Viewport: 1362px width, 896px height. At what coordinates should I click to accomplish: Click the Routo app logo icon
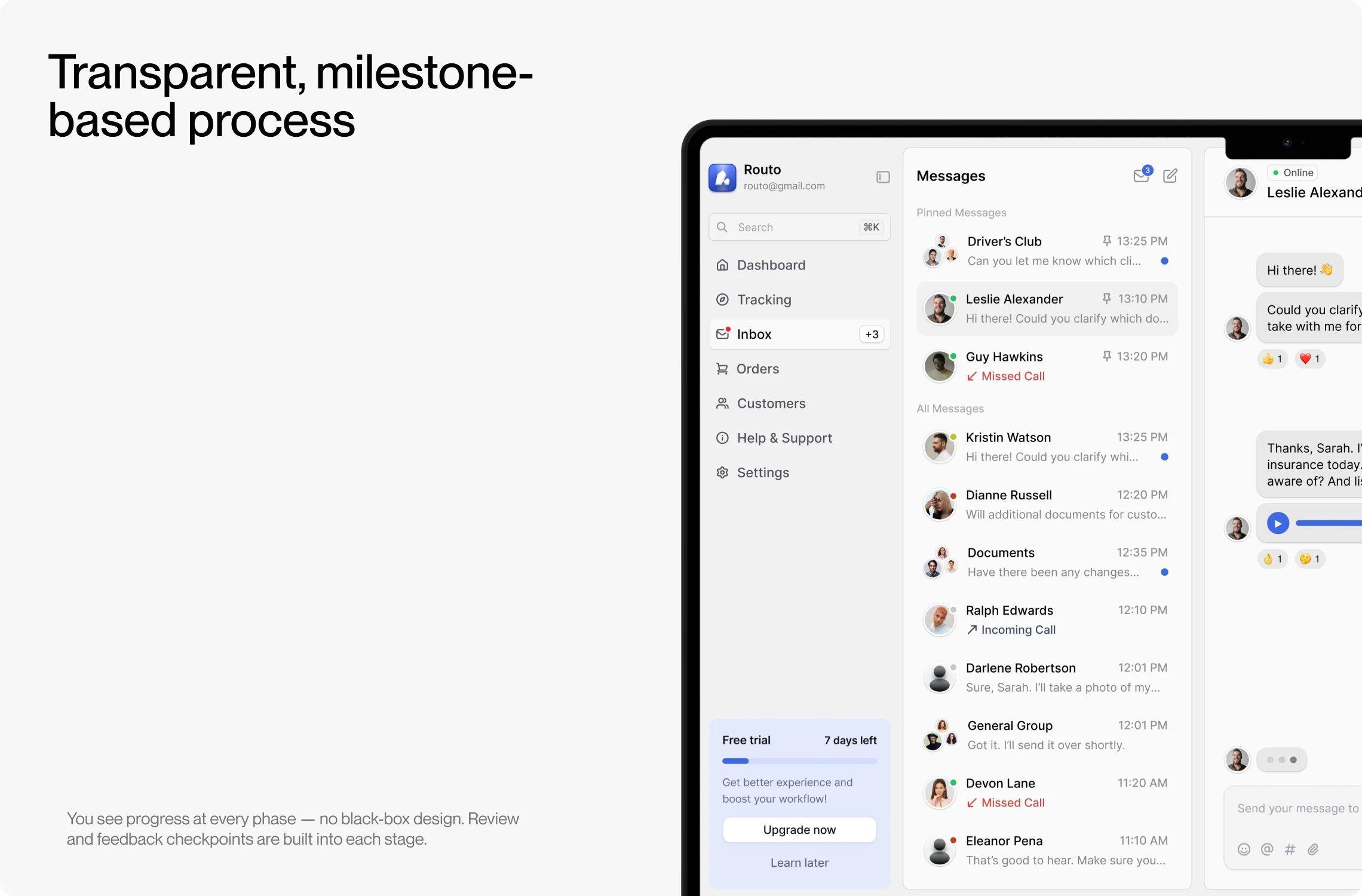[x=722, y=177]
